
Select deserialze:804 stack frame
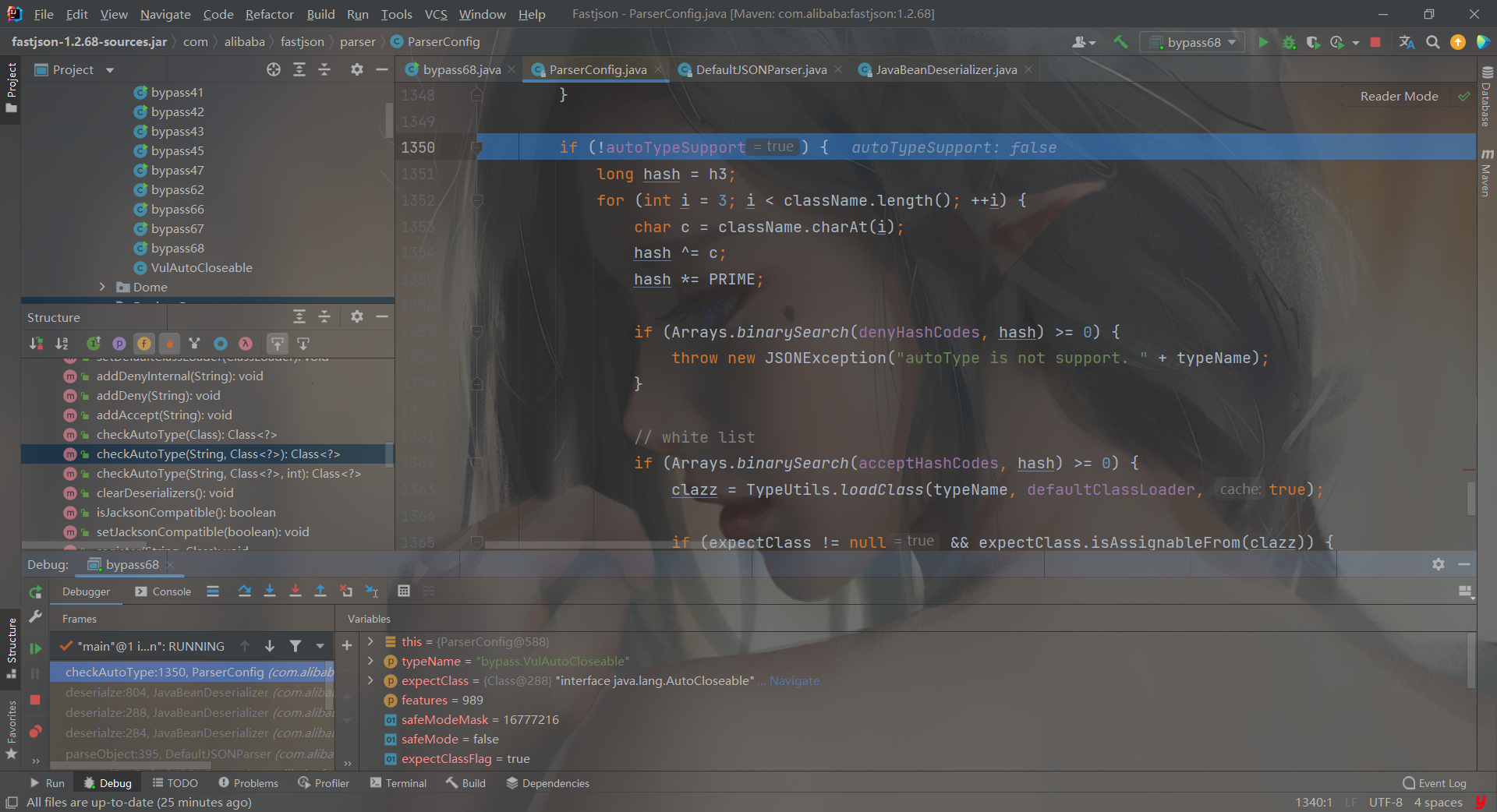[x=193, y=692]
